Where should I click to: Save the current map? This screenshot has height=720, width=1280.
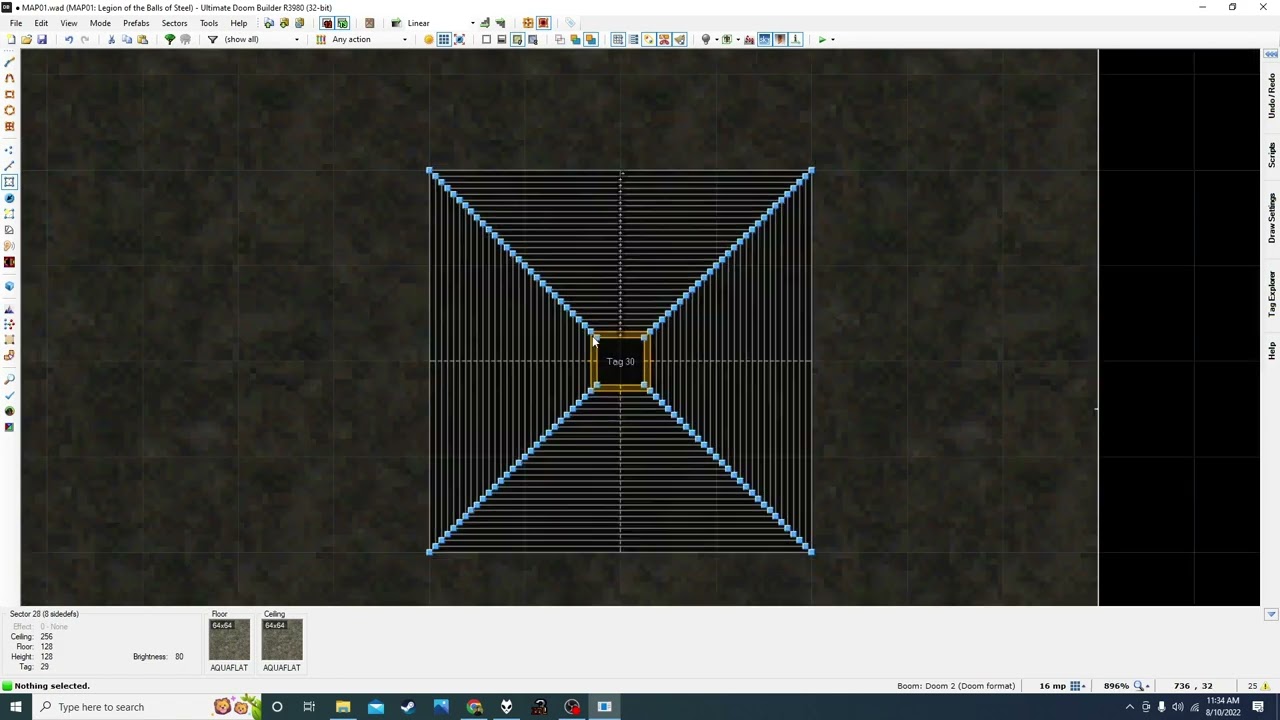(x=41, y=39)
